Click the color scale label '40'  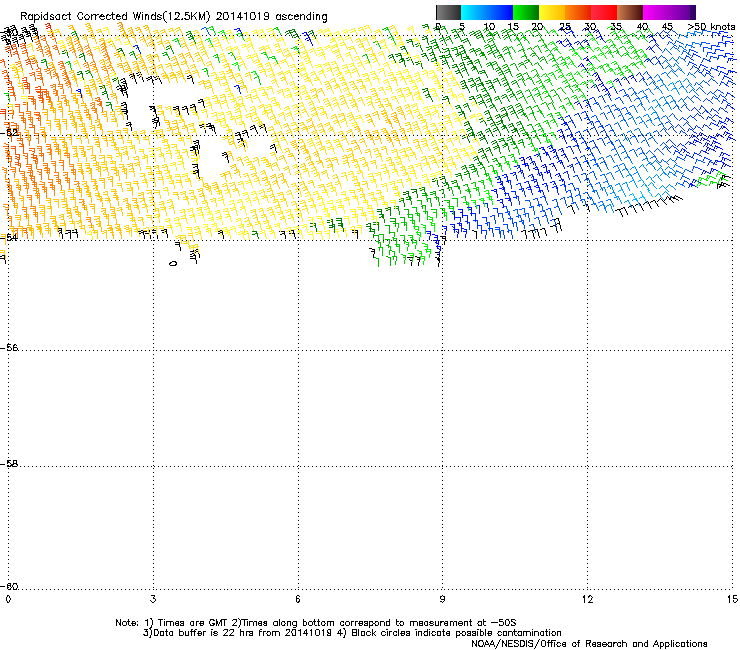tap(642, 26)
